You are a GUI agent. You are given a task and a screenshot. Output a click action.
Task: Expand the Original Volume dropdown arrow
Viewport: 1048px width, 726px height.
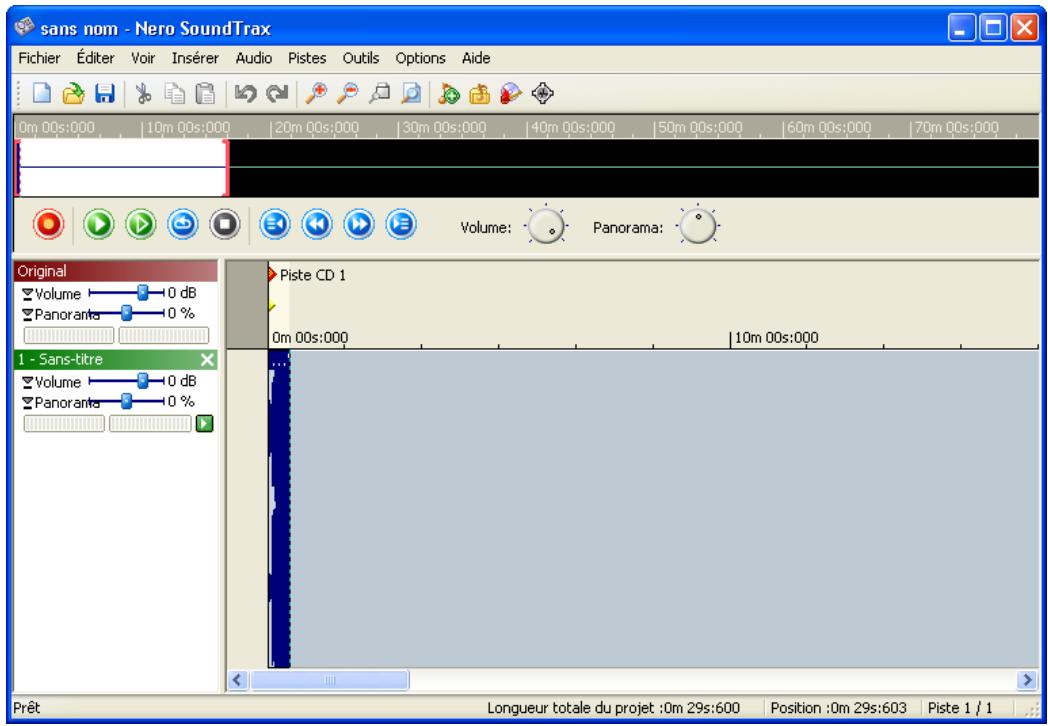[x=27, y=294]
